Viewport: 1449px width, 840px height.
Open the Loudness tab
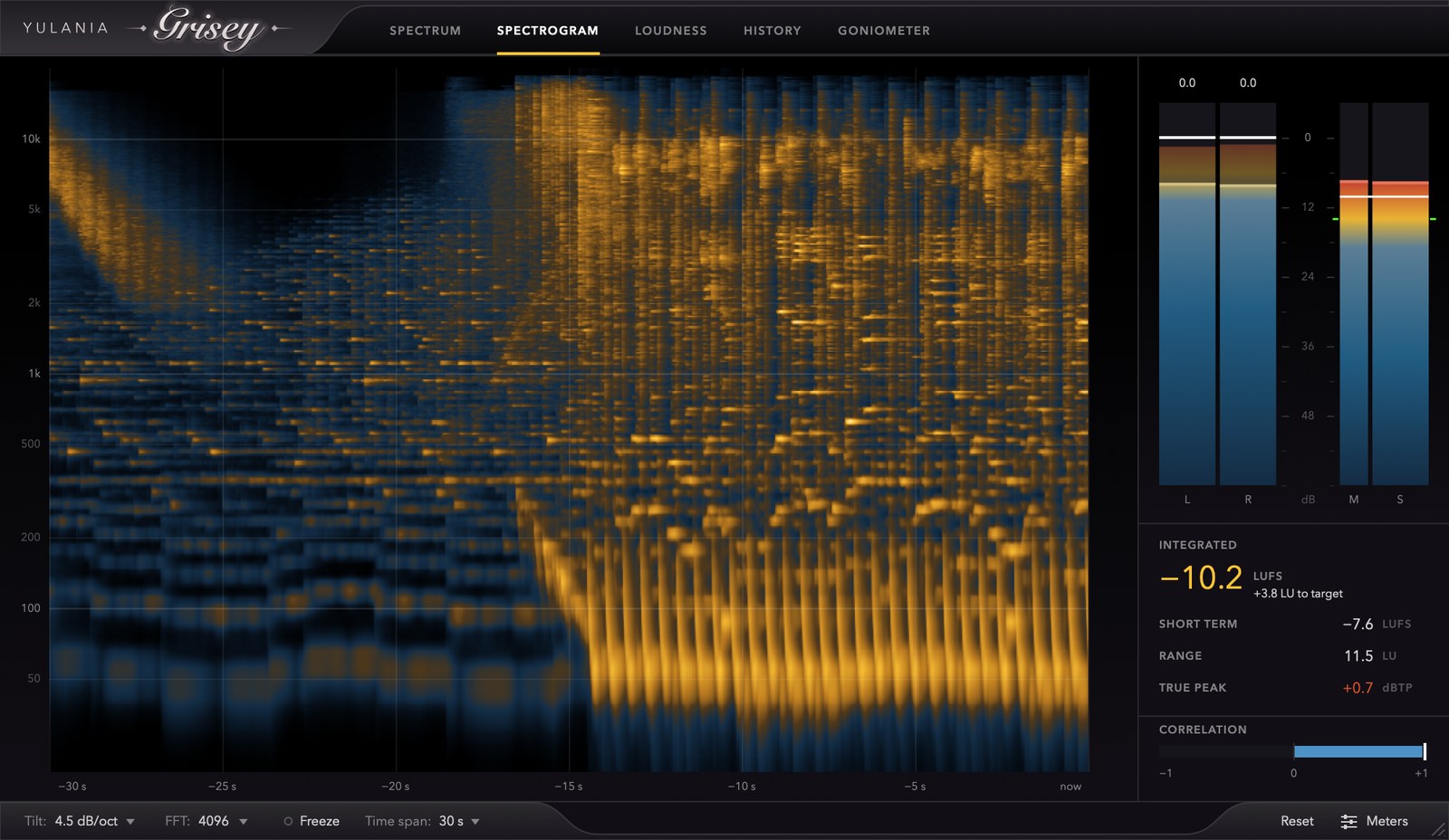point(671,31)
